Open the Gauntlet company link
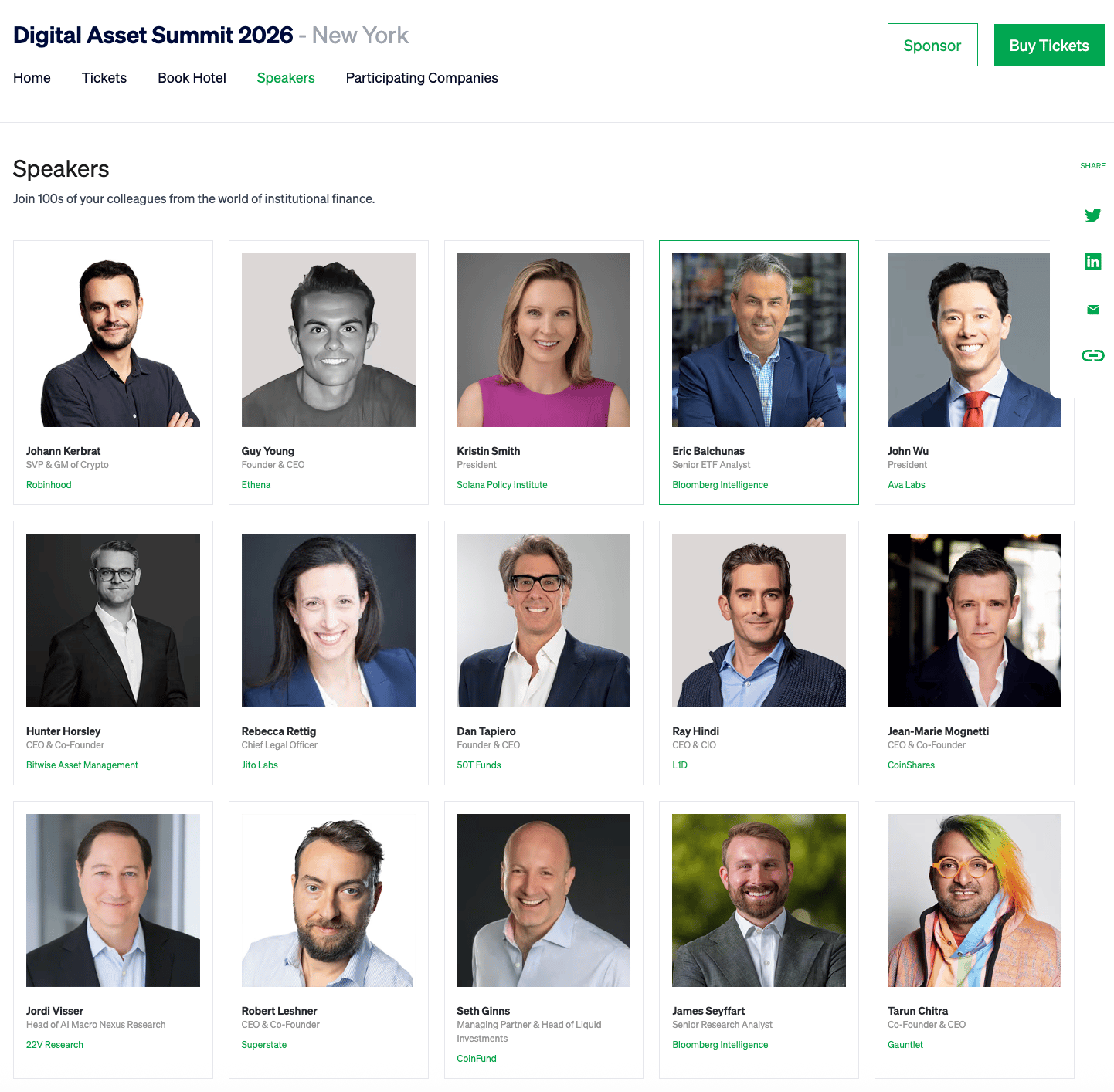This screenshot has width=1114, height=1092. [x=905, y=1045]
